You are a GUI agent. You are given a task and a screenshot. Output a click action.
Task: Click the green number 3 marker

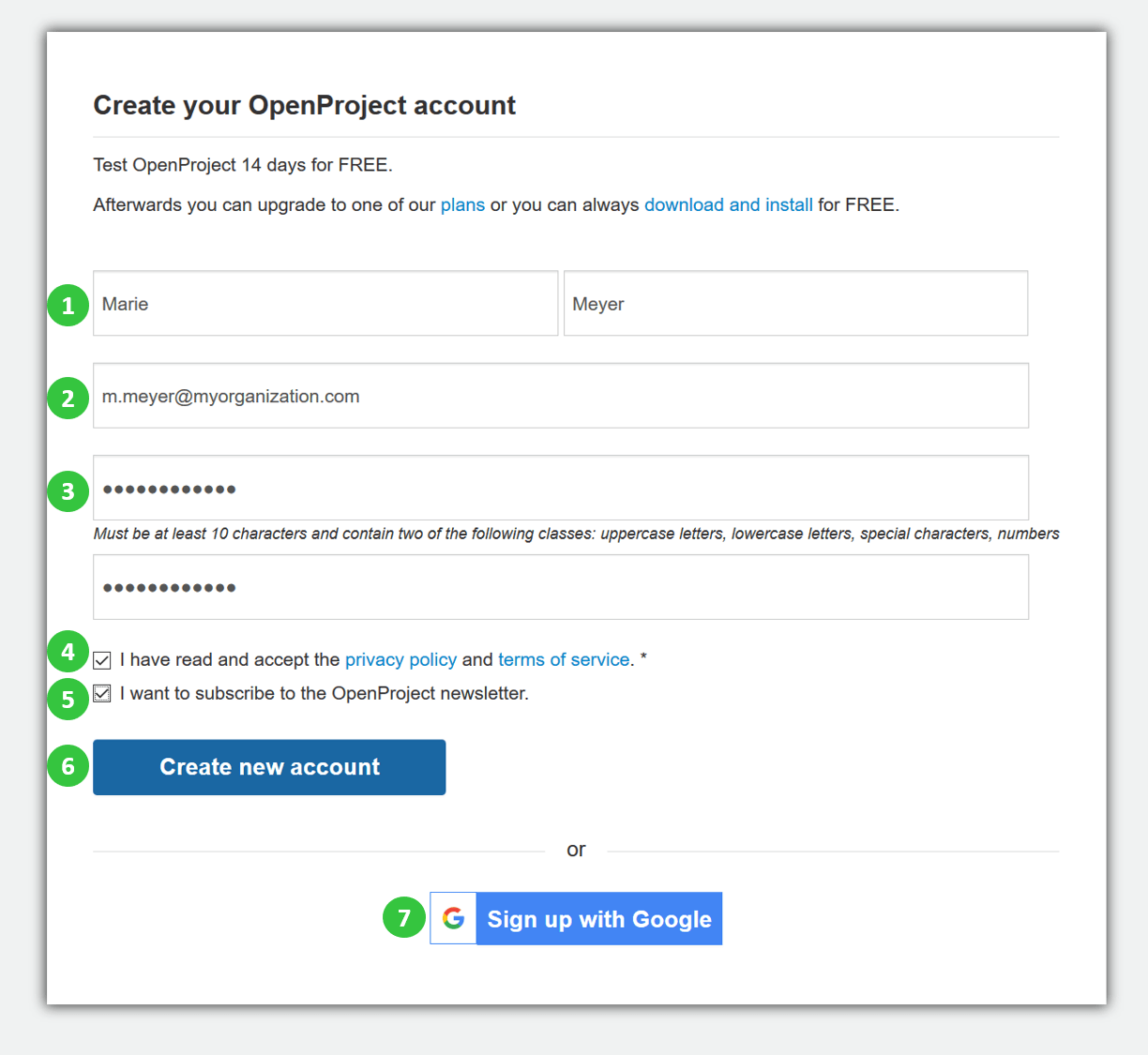(68, 490)
